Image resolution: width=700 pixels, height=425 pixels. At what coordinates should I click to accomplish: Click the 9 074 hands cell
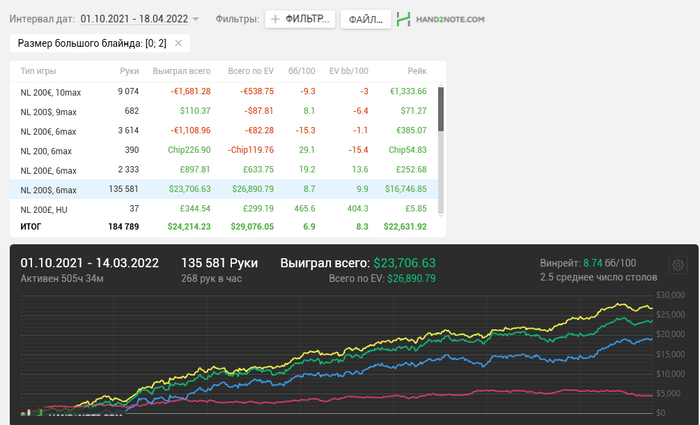128,92
